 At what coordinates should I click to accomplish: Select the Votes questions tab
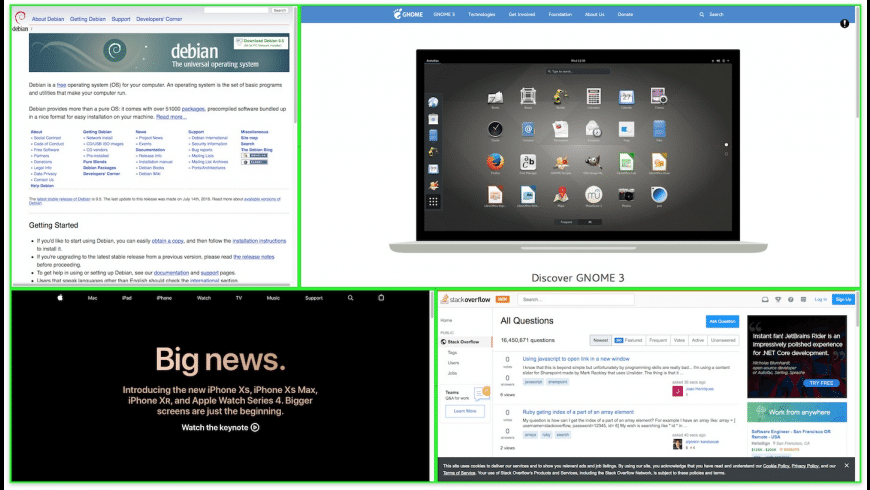click(x=679, y=340)
